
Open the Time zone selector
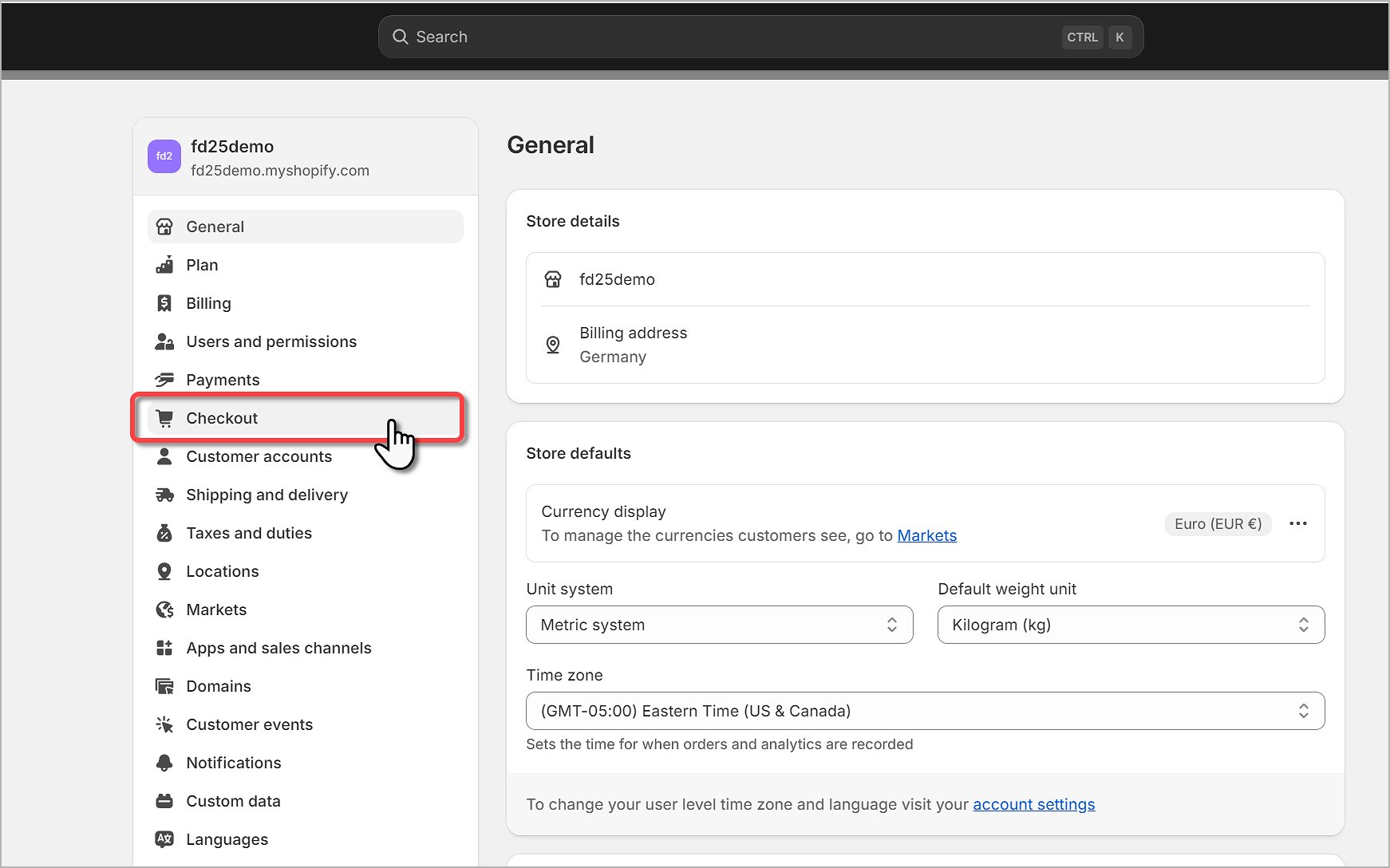coord(925,711)
